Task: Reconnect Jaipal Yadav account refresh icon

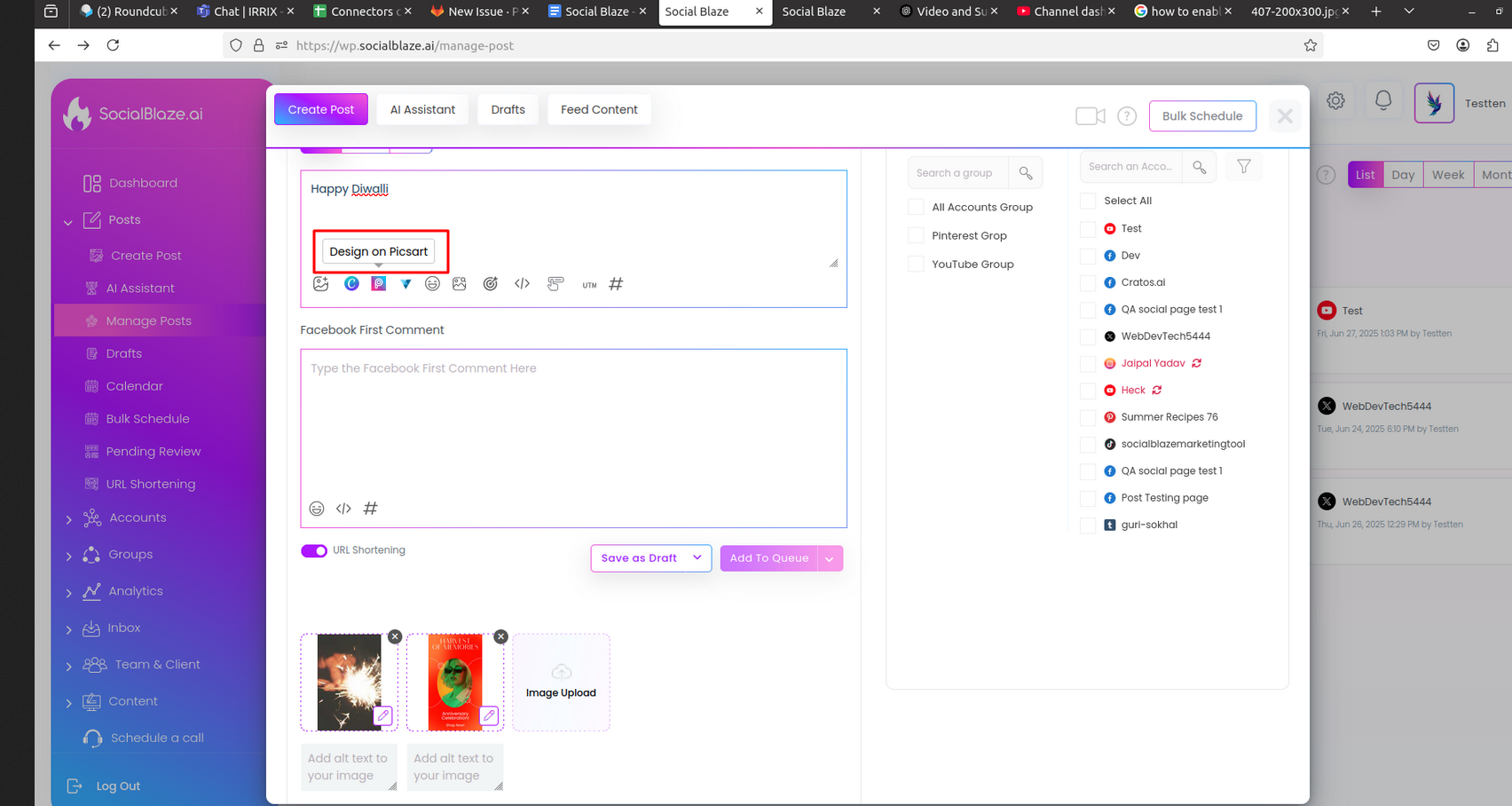Action: [x=1197, y=363]
